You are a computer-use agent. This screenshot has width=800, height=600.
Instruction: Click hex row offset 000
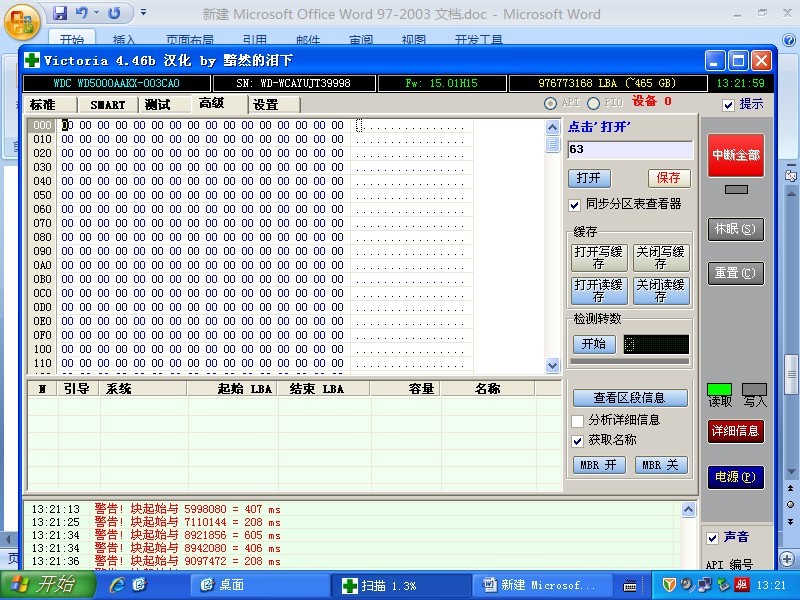coord(42,126)
